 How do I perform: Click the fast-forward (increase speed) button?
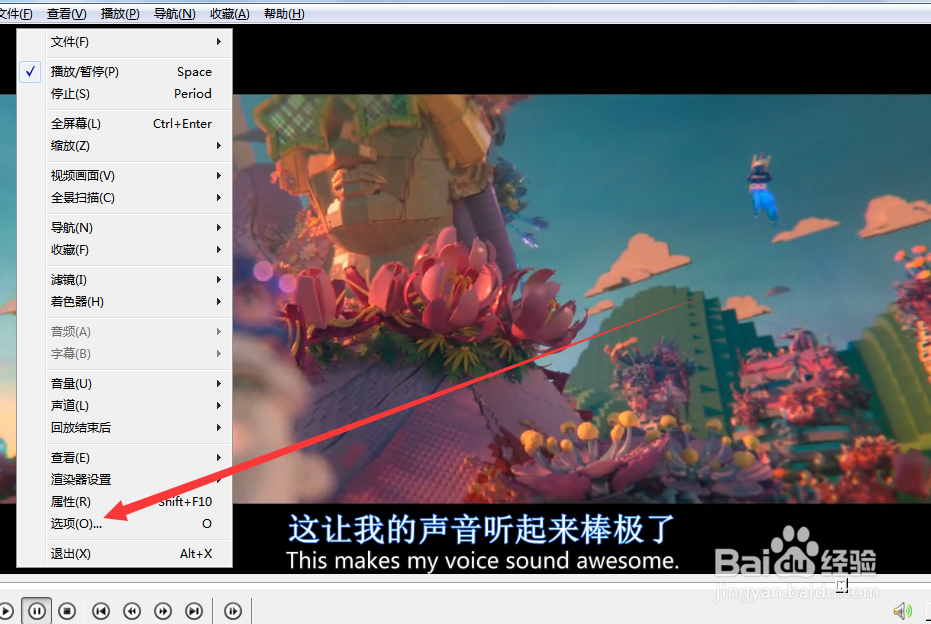click(x=163, y=611)
